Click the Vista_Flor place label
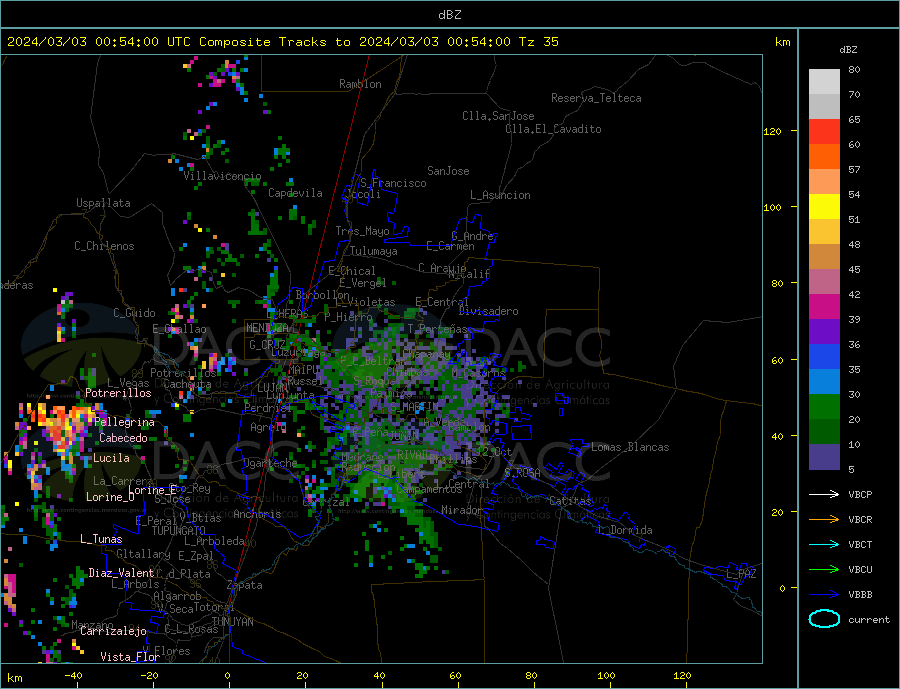The height and width of the screenshot is (689, 900). [x=130, y=657]
